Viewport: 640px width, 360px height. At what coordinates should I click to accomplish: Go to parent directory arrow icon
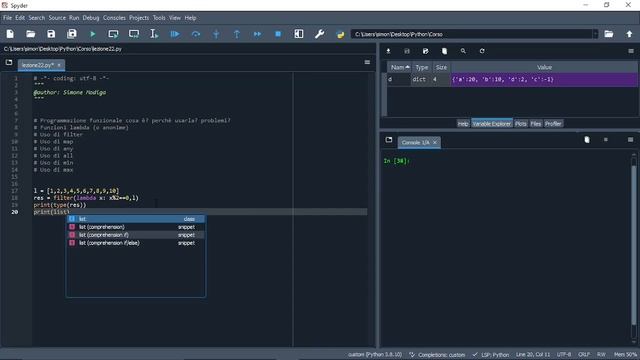click(x=629, y=34)
